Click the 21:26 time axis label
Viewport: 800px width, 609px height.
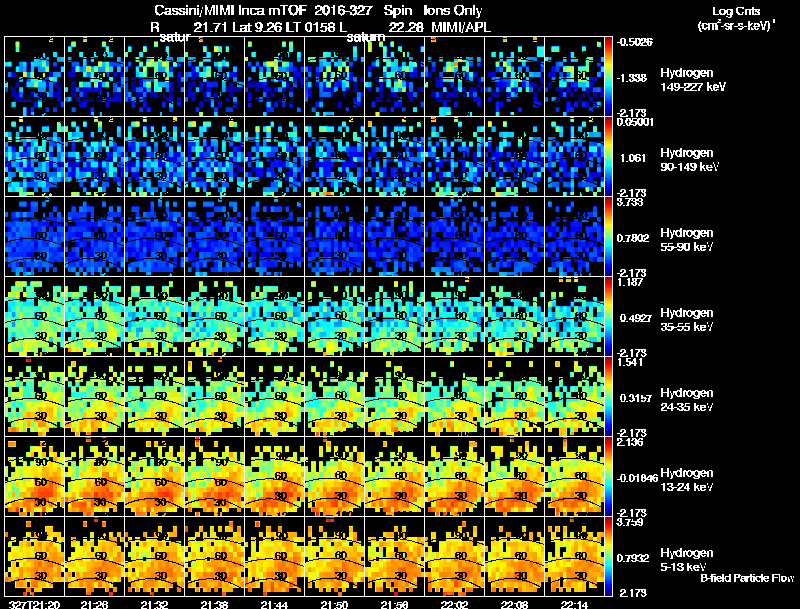94,605
